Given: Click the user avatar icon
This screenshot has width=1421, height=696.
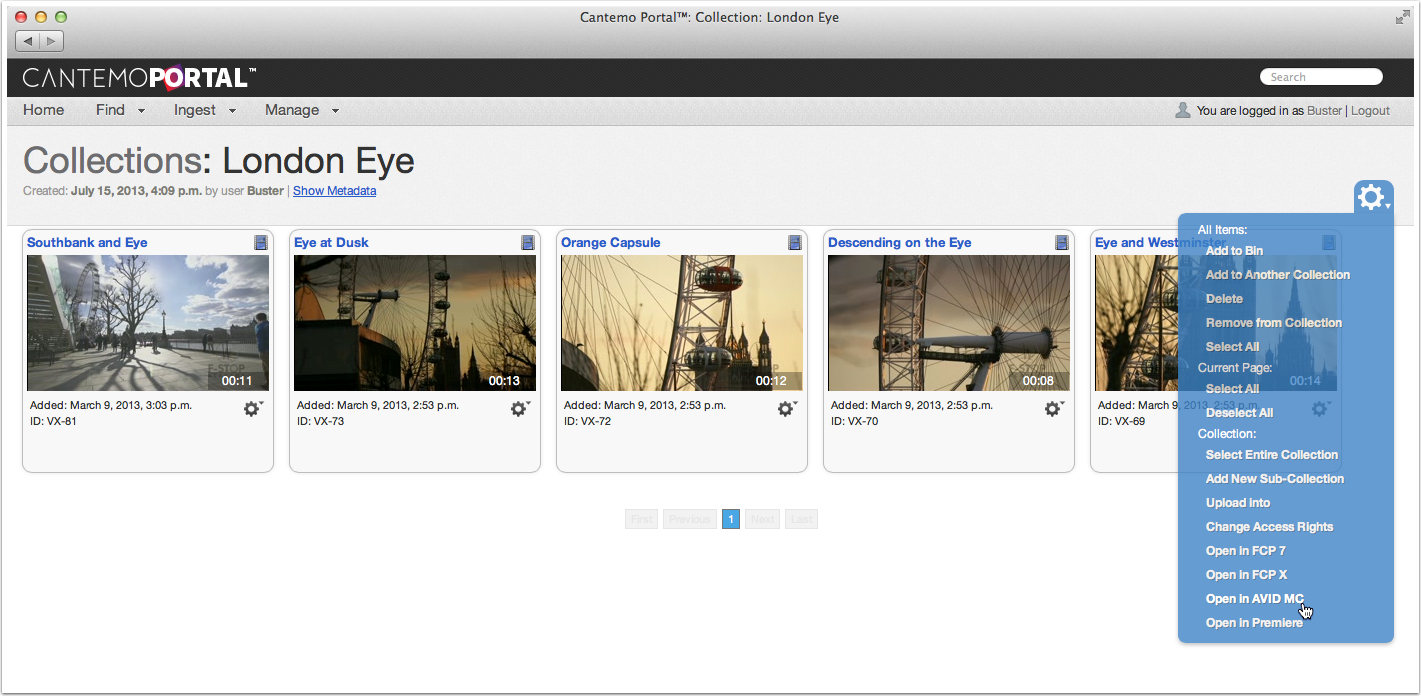Looking at the screenshot, I should tap(1183, 110).
